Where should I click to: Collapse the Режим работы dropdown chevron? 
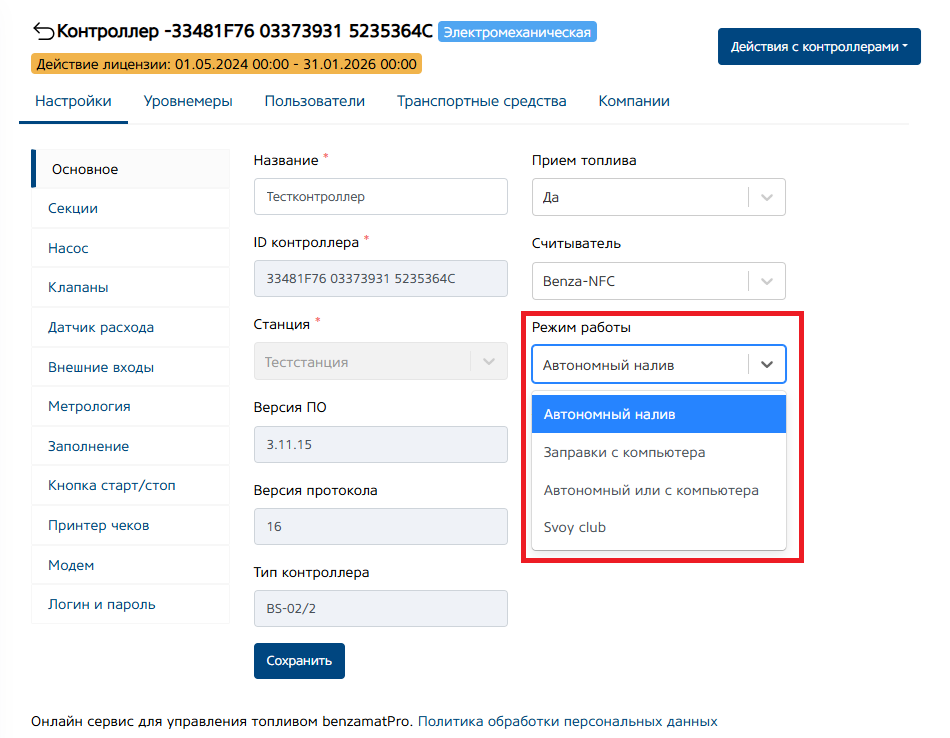point(767,365)
